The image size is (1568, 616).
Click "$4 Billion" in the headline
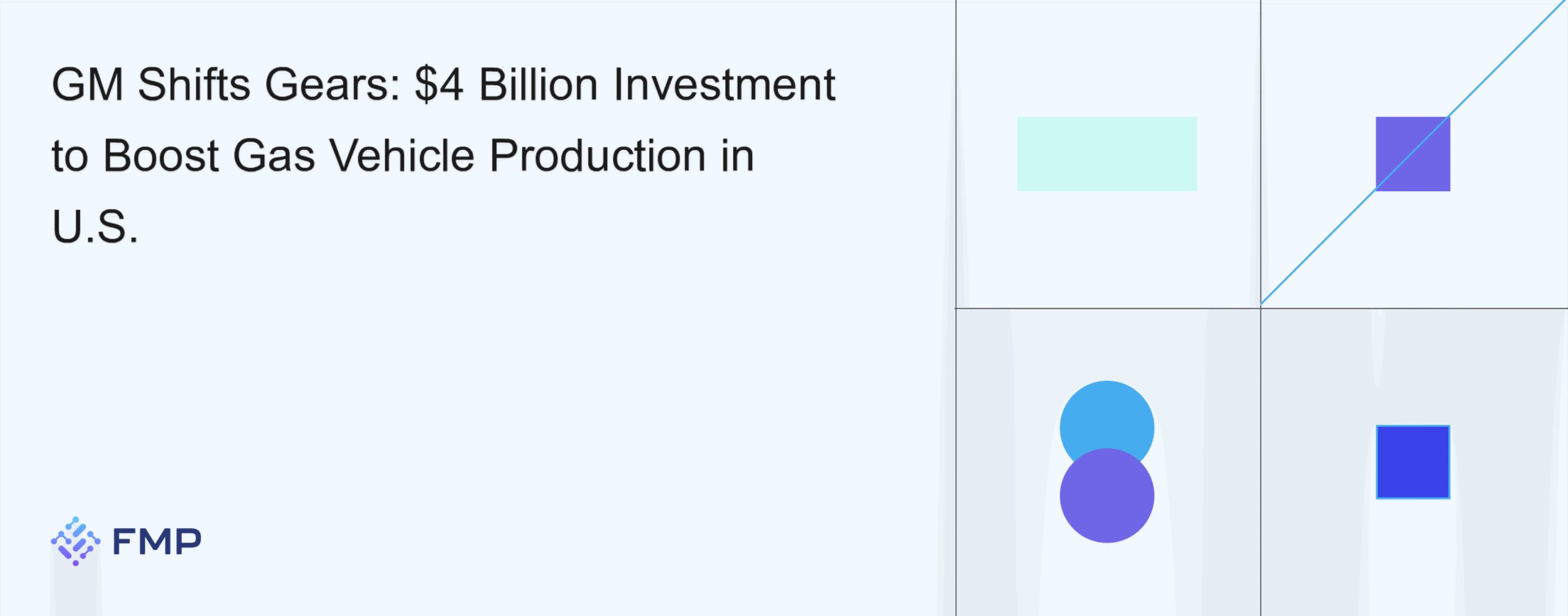pyautogui.click(x=506, y=85)
